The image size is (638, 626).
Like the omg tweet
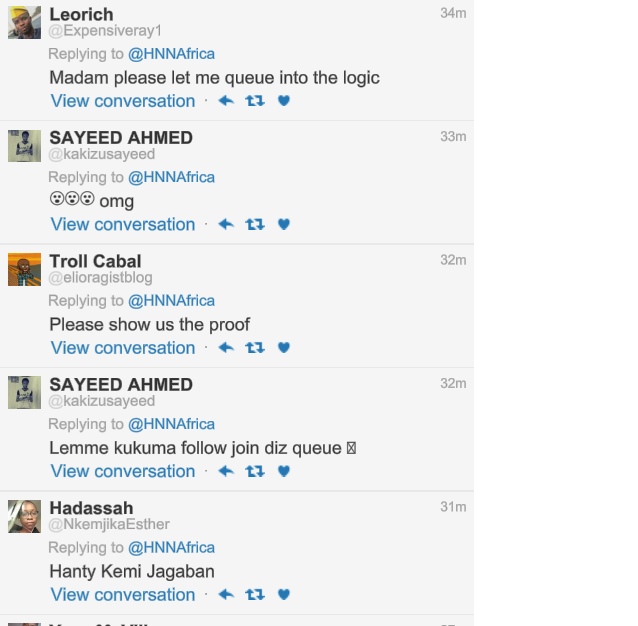click(x=284, y=224)
